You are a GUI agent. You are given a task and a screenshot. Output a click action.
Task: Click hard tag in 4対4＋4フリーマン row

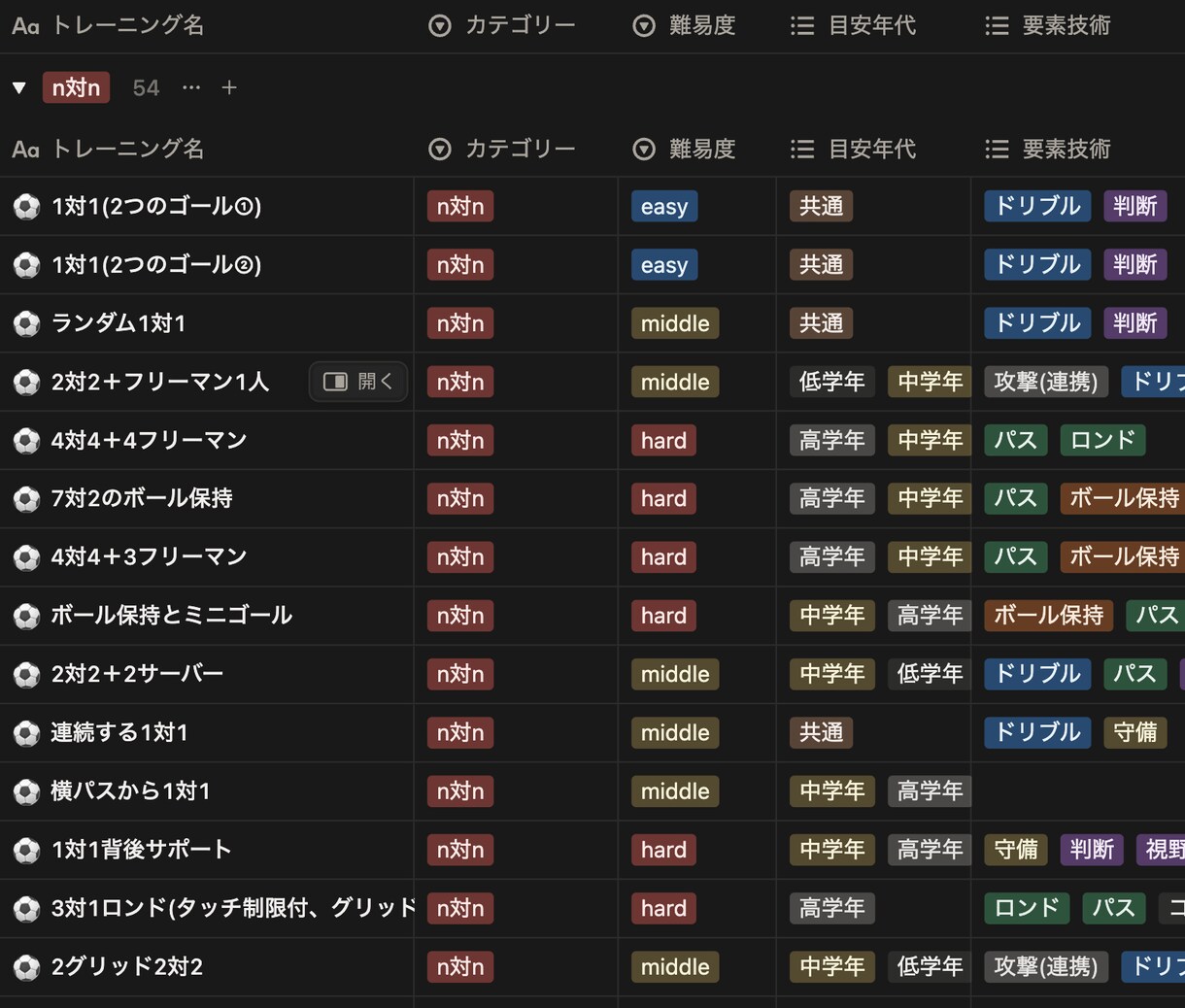click(663, 441)
